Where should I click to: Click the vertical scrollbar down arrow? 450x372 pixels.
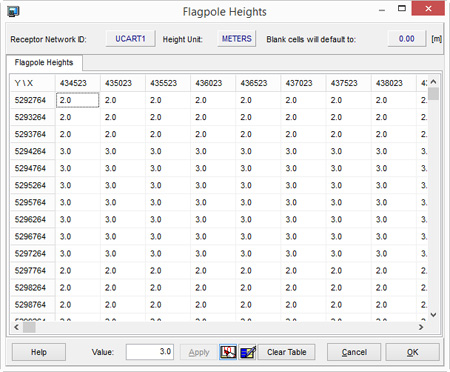click(x=433, y=314)
